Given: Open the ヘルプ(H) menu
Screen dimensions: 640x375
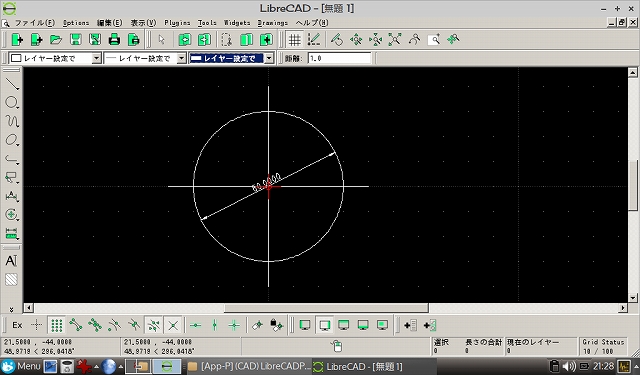Looking at the screenshot, I should [311, 23].
